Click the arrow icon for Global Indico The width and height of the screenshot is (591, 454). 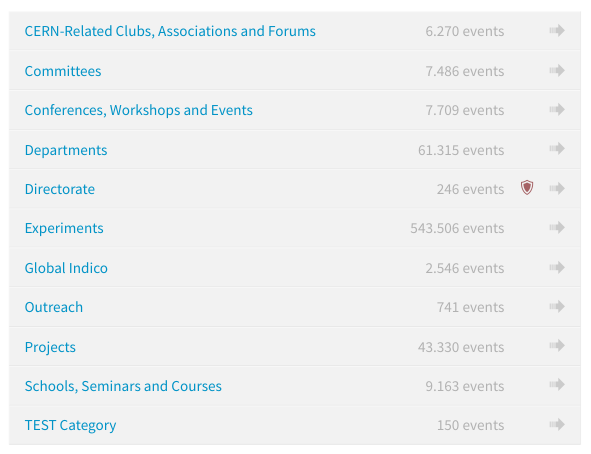[557, 268]
